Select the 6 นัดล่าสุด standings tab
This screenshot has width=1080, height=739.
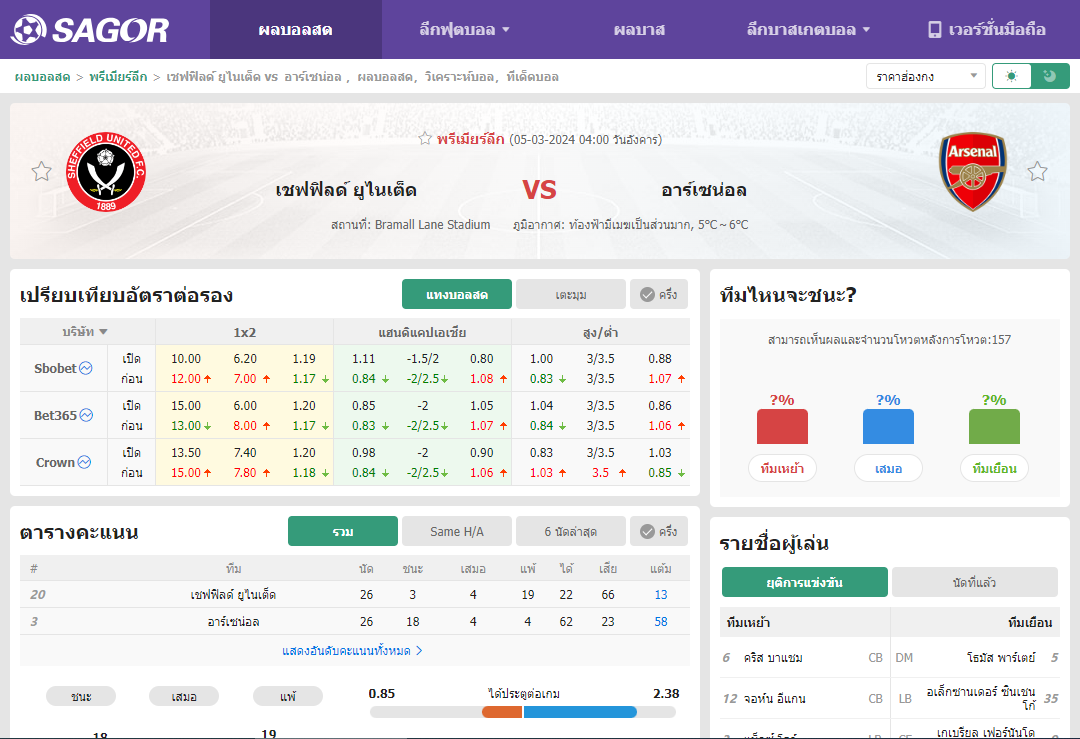click(x=571, y=532)
